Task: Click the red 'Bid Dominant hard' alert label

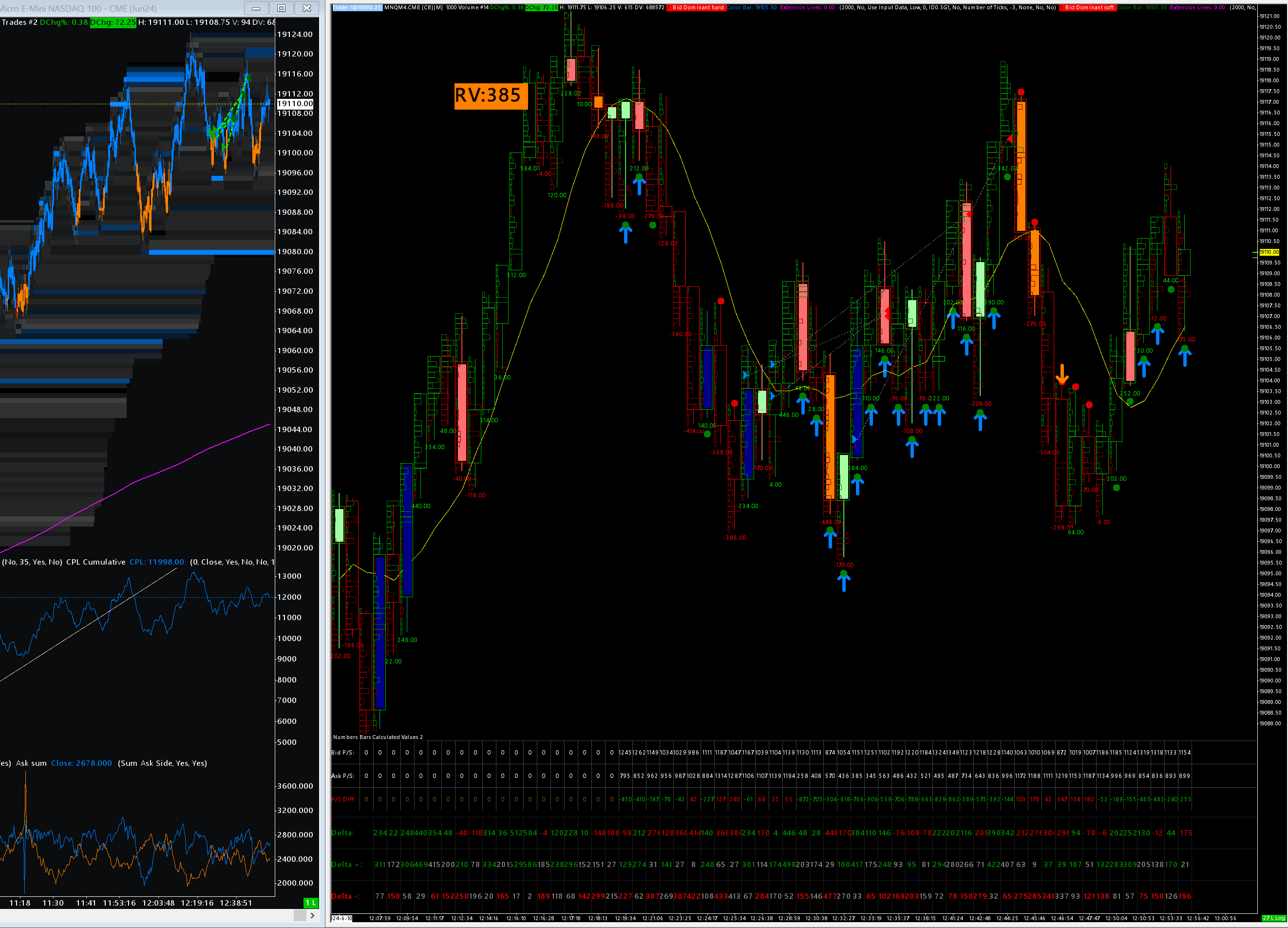Action: point(696,7)
